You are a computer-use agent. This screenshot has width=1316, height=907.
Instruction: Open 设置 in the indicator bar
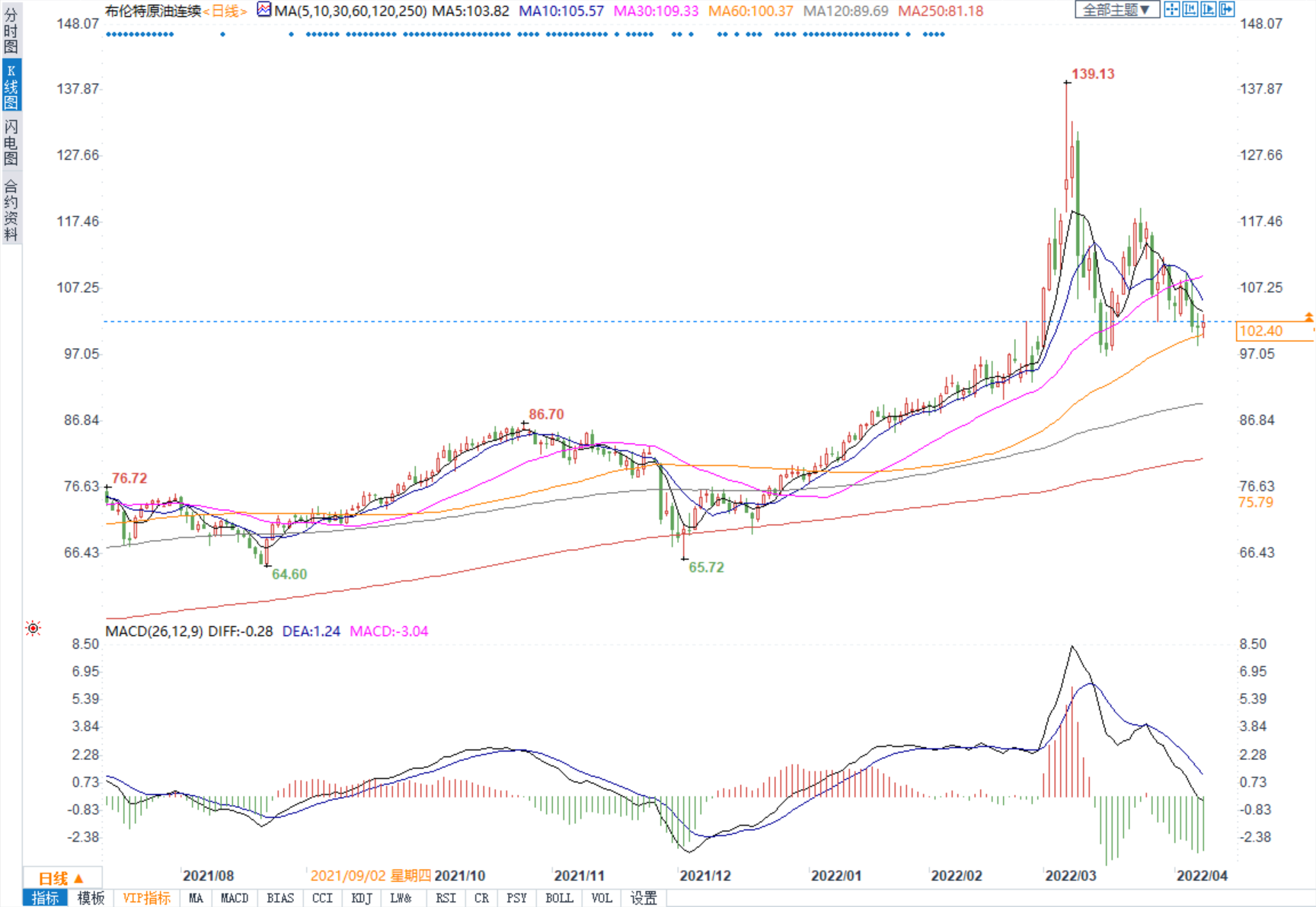click(644, 899)
